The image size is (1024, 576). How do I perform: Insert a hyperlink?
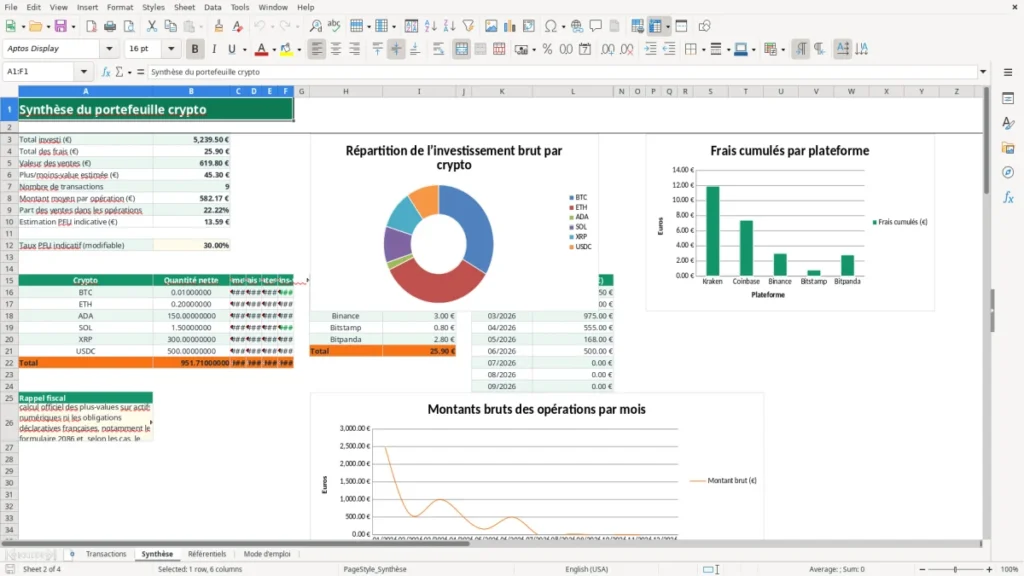click(x=577, y=26)
